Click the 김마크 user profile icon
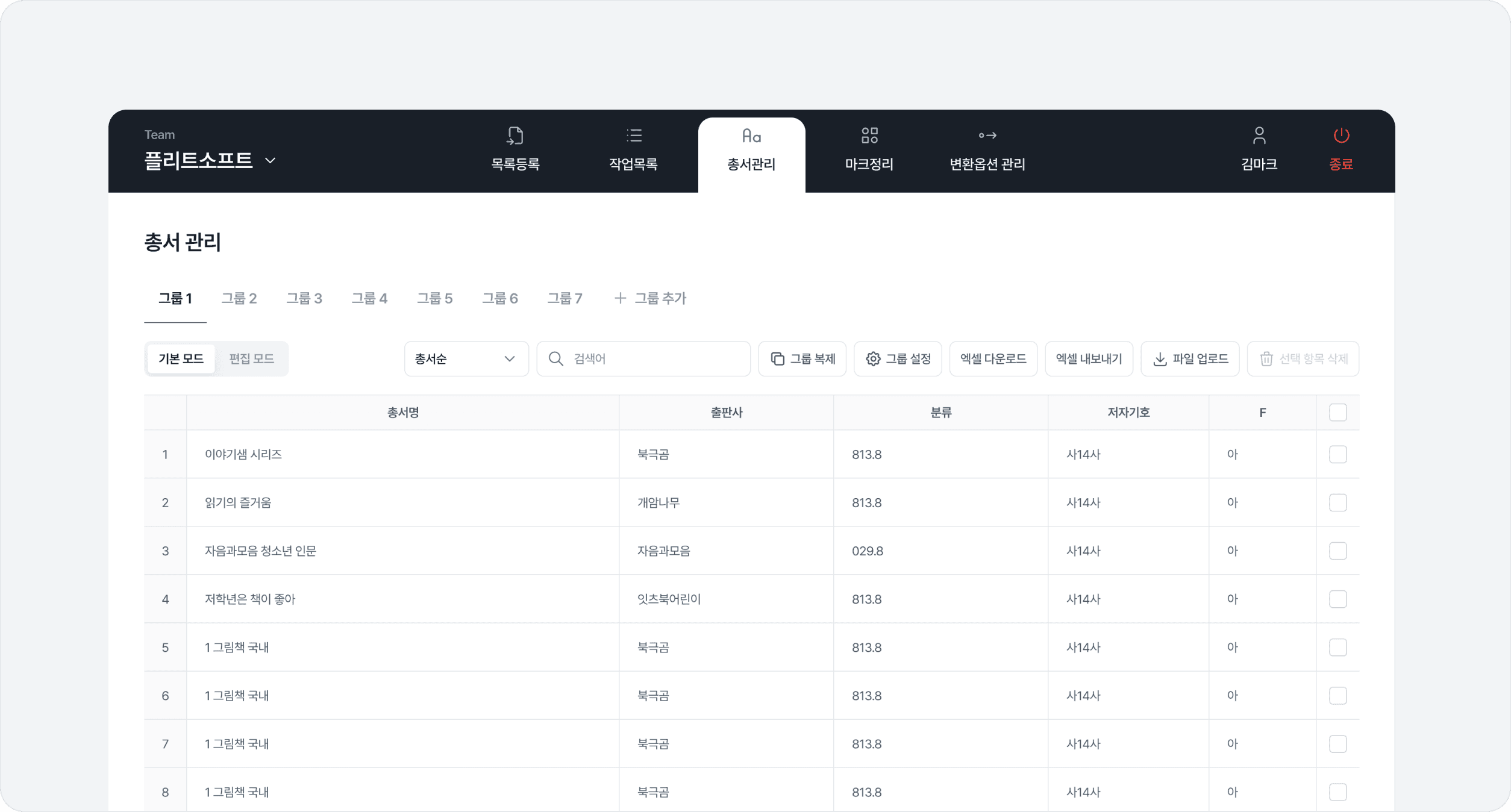 pyautogui.click(x=1259, y=136)
